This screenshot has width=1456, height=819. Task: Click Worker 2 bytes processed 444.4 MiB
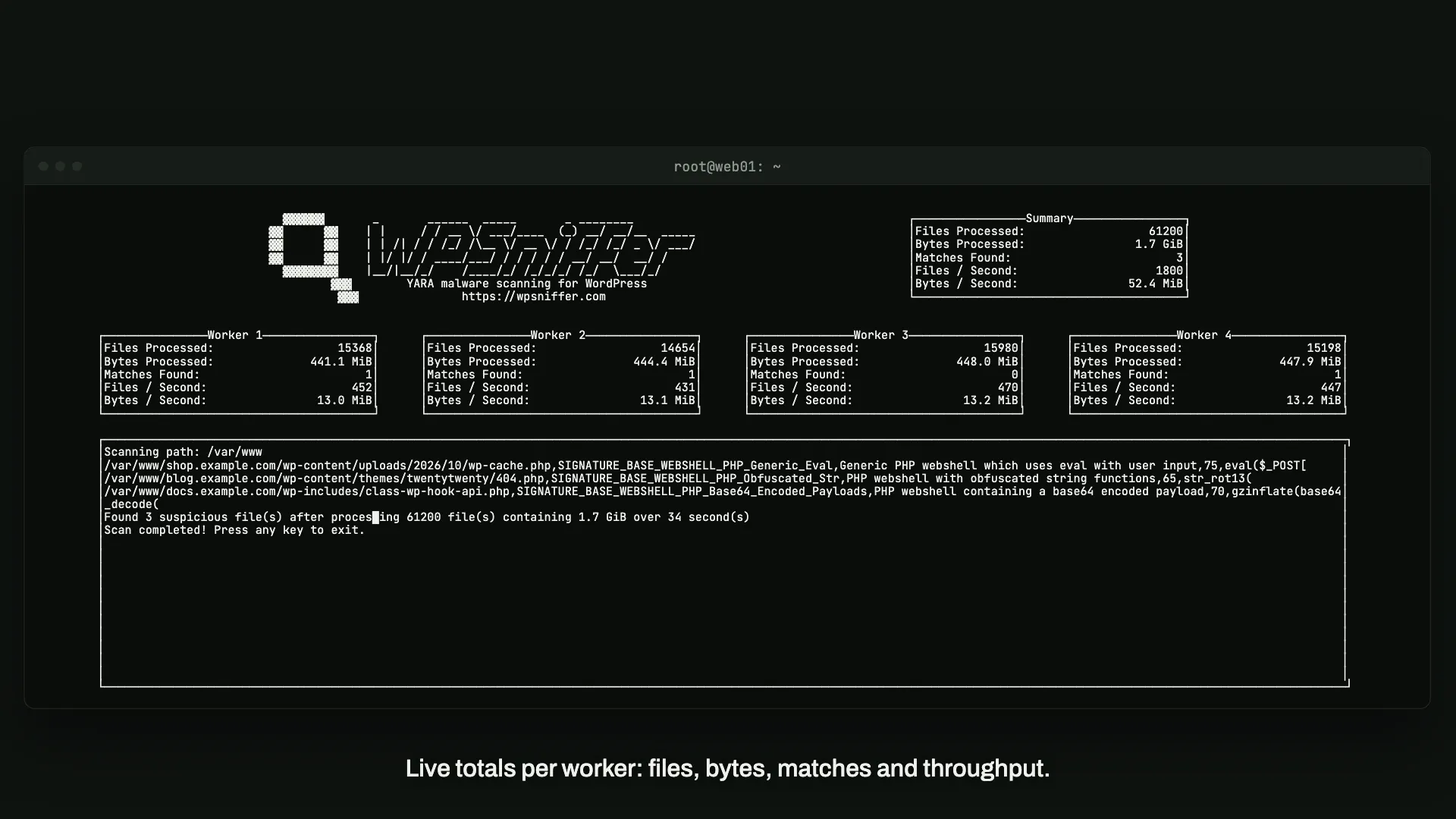664,362
